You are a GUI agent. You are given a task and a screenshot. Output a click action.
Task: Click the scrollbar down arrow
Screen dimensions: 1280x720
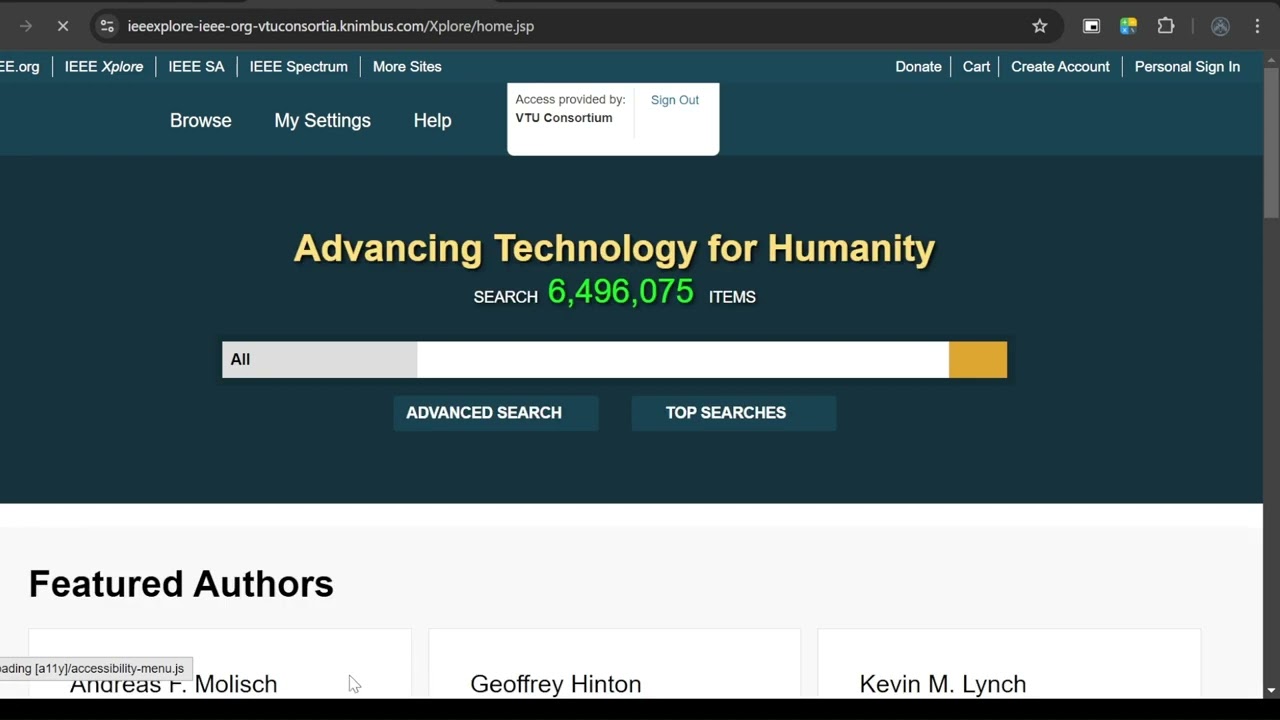coord(1271,690)
